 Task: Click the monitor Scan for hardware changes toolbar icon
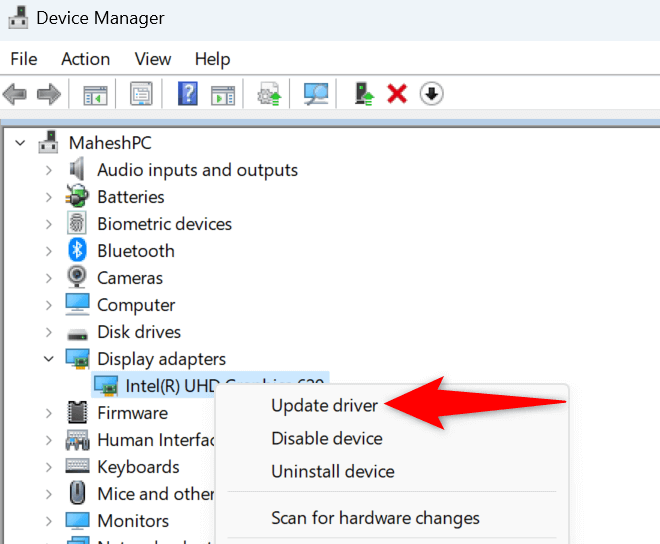[316, 93]
